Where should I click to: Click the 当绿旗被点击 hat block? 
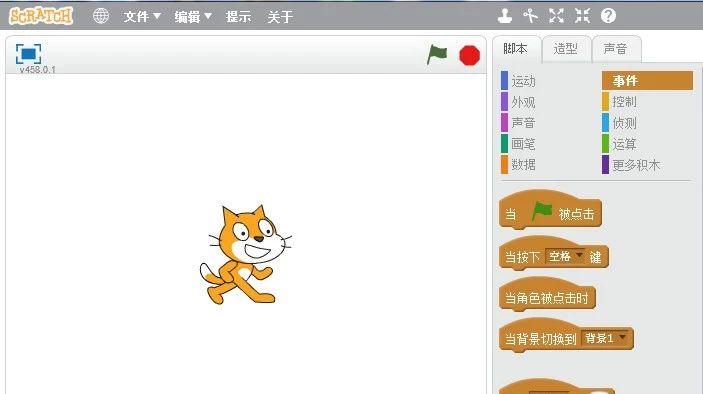tap(550, 211)
